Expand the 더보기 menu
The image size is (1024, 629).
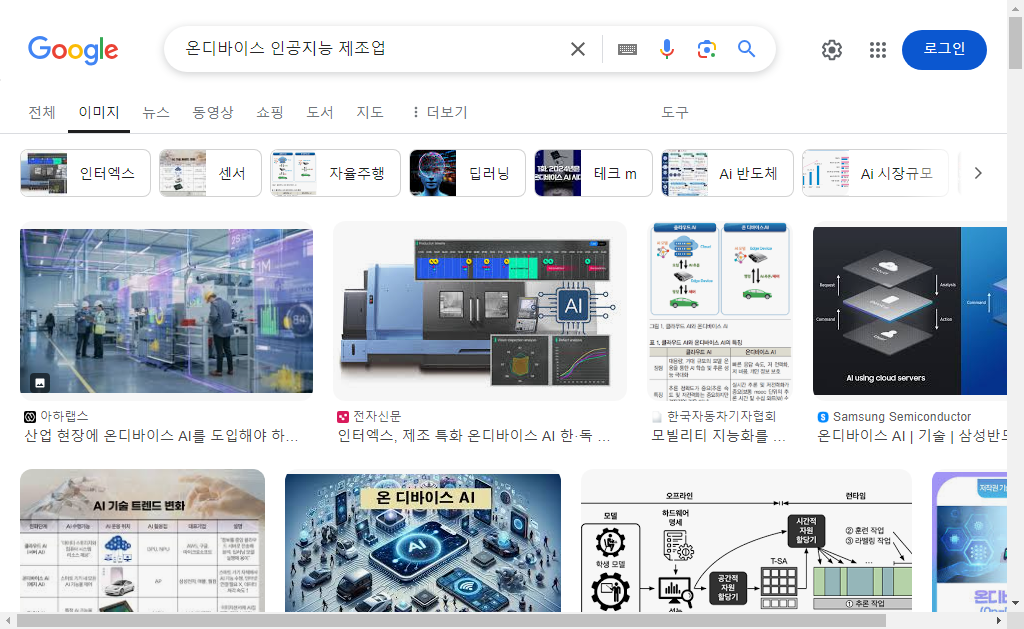click(x=440, y=112)
